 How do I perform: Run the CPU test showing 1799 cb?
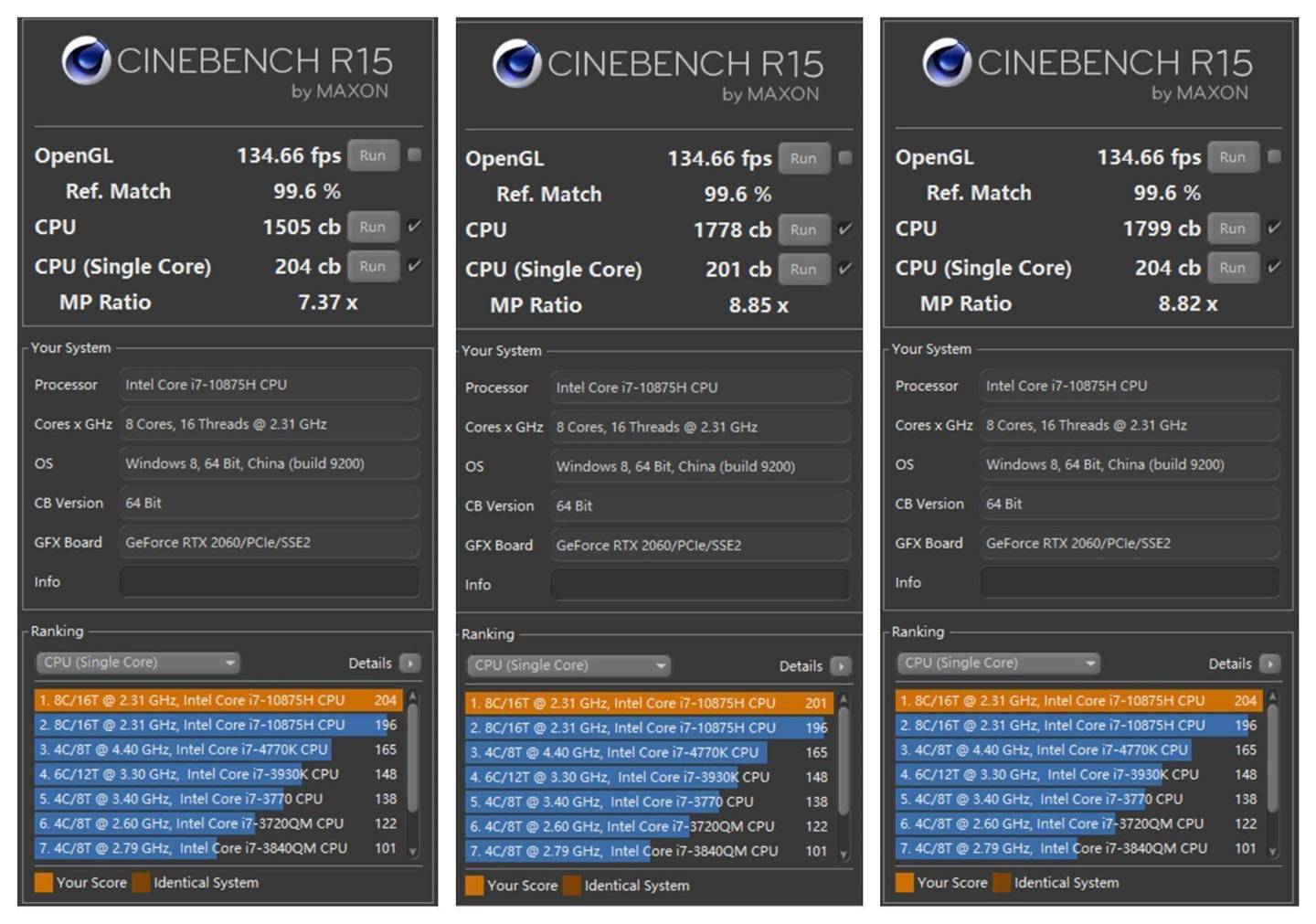coord(1233,228)
